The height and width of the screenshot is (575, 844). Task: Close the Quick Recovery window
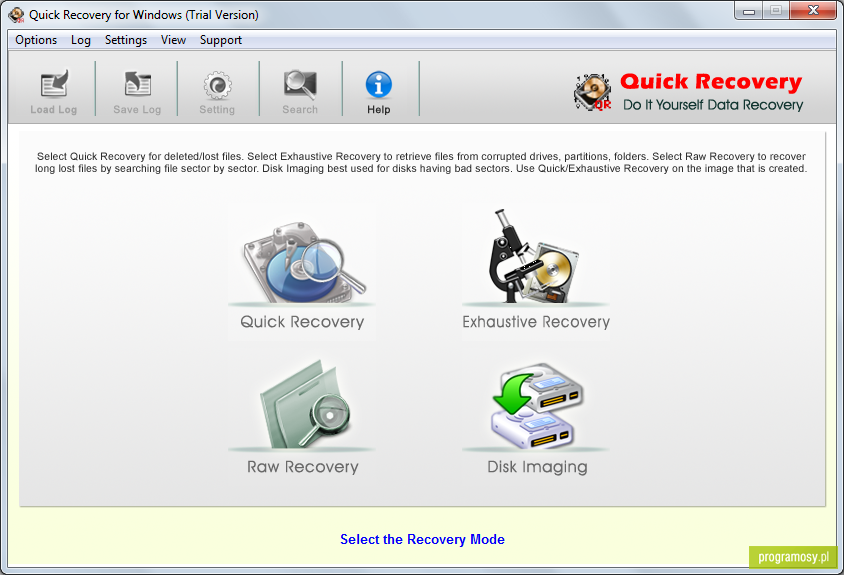click(x=813, y=11)
